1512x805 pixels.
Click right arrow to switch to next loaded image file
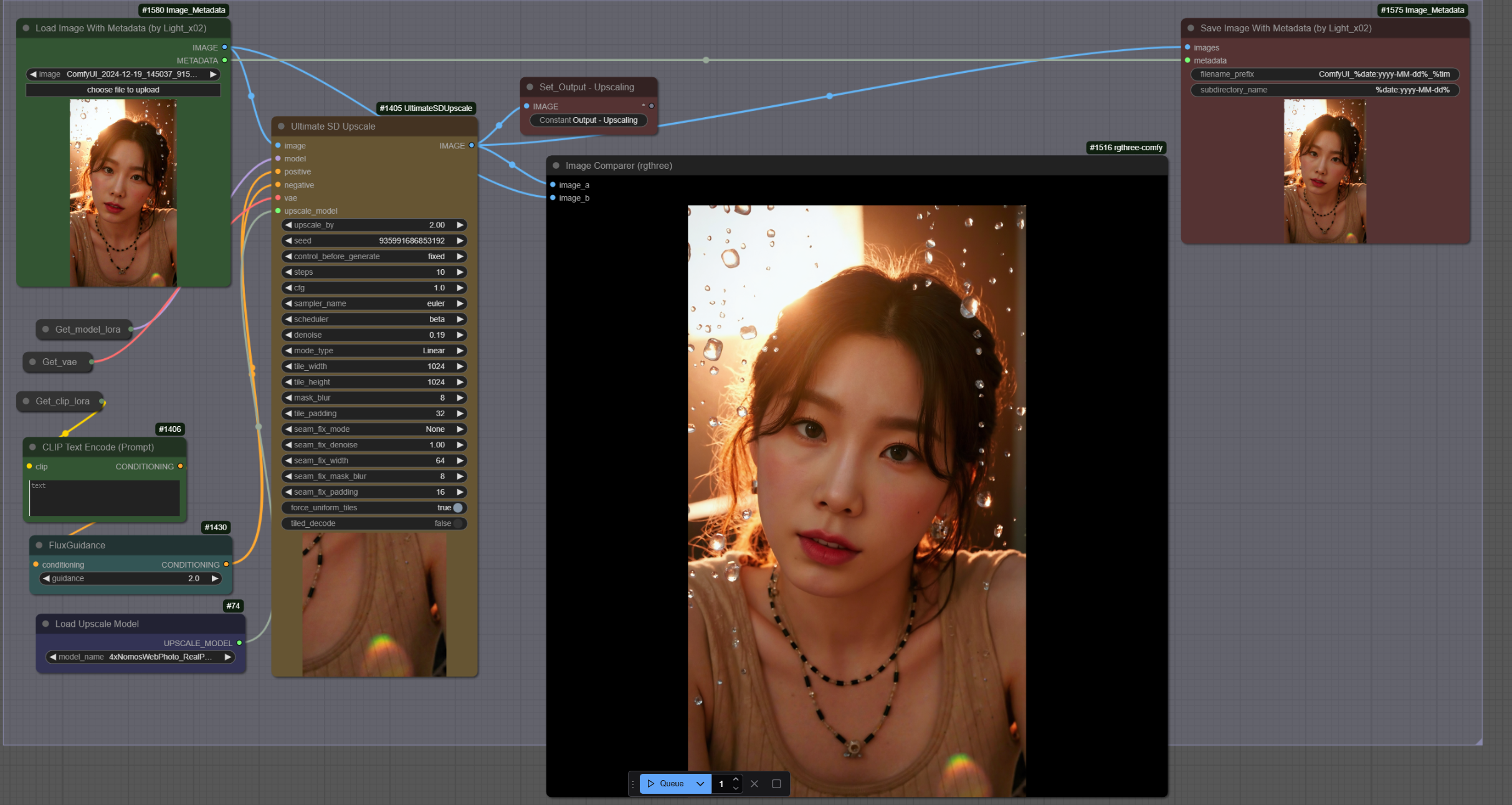[x=213, y=74]
